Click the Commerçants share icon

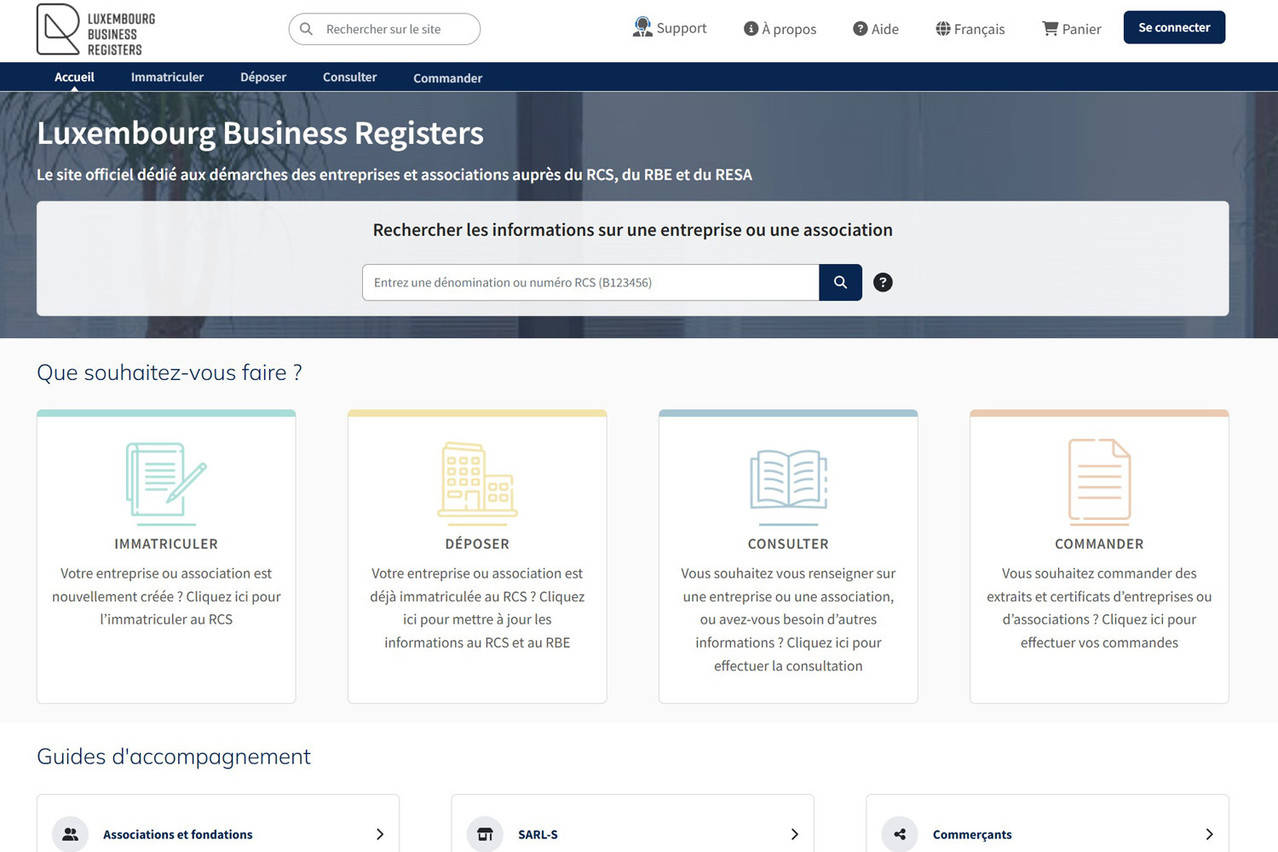click(x=899, y=834)
